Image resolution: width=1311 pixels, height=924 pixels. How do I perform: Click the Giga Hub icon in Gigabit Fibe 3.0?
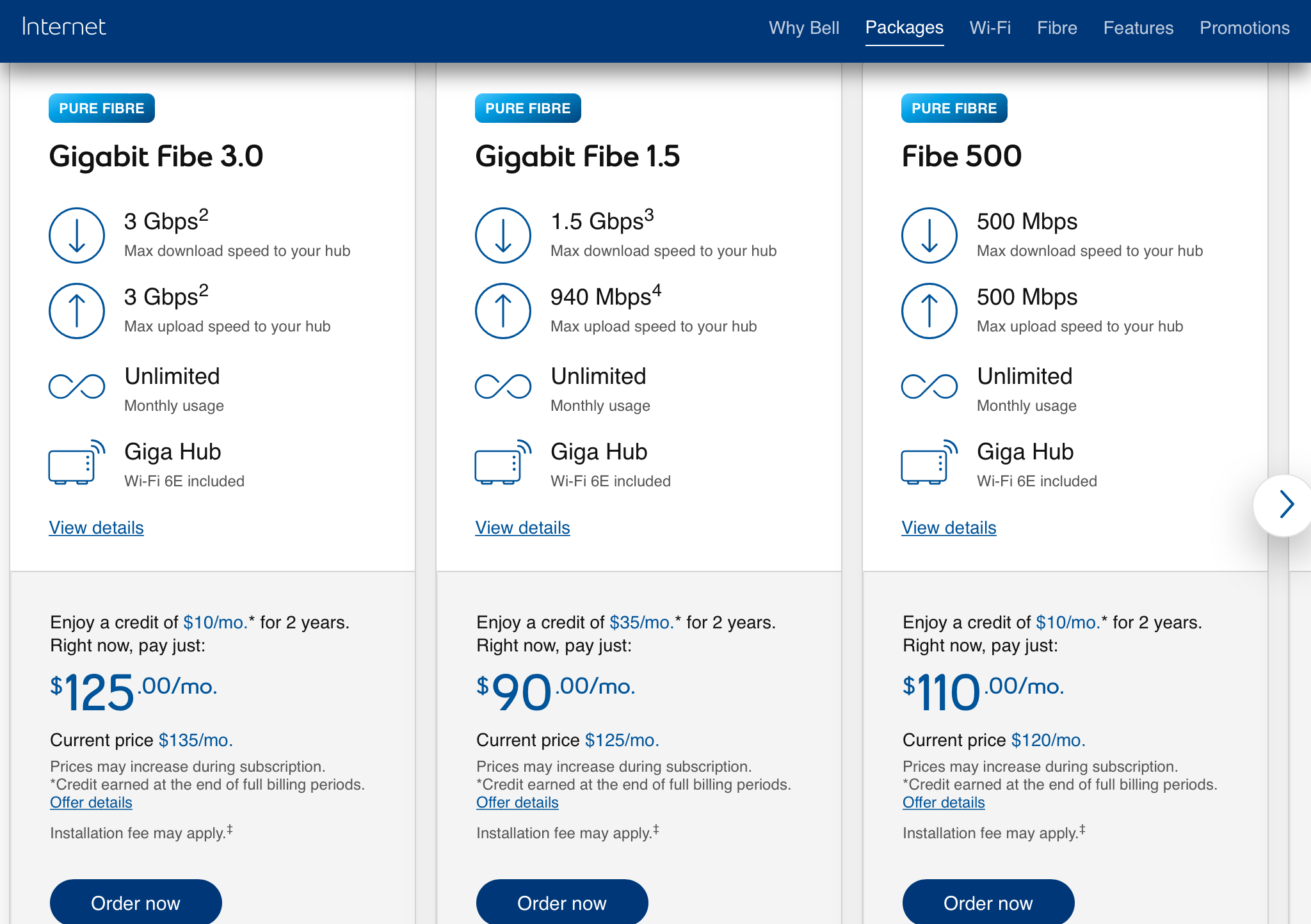[x=77, y=462]
